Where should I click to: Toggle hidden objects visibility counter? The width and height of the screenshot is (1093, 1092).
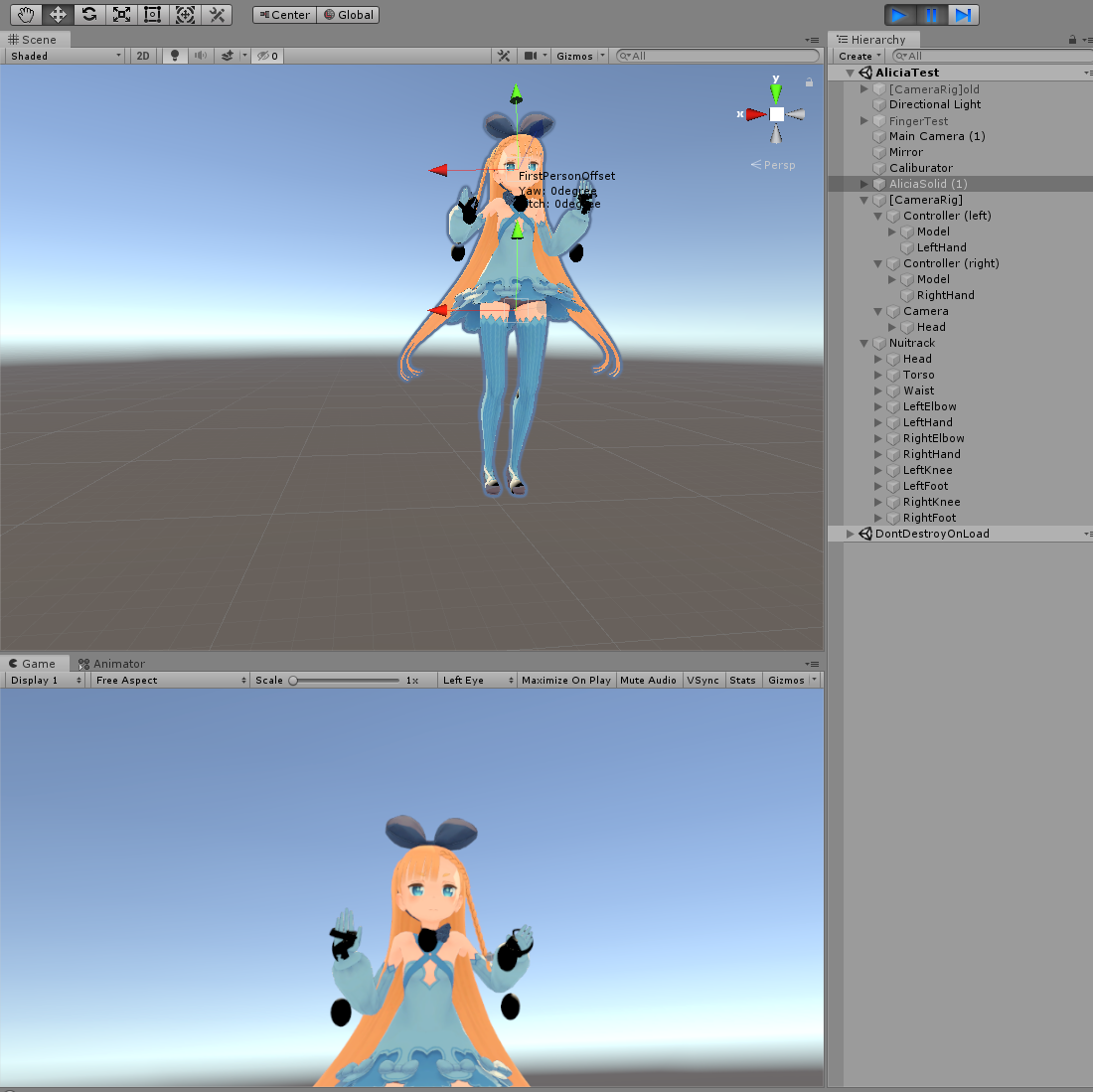pyautogui.click(x=267, y=56)
